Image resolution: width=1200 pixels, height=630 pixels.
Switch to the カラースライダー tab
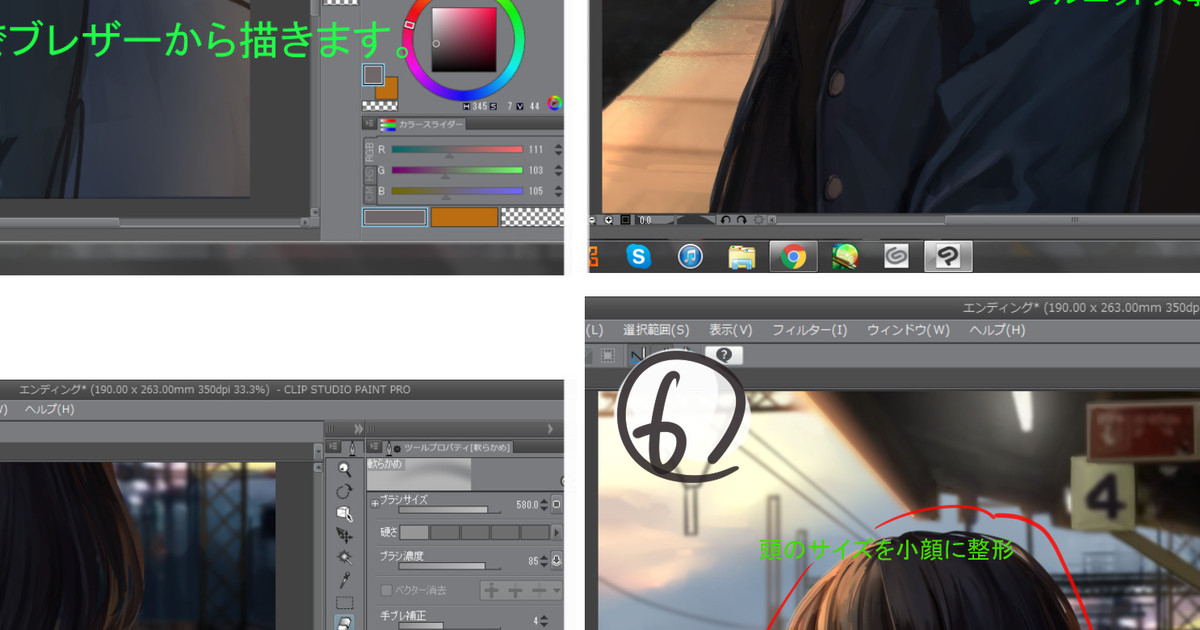pyautogui.click(x=422, y=124)
